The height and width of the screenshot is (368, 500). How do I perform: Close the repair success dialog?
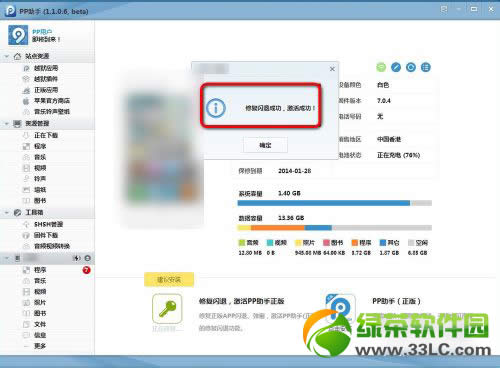coord(332,69)
